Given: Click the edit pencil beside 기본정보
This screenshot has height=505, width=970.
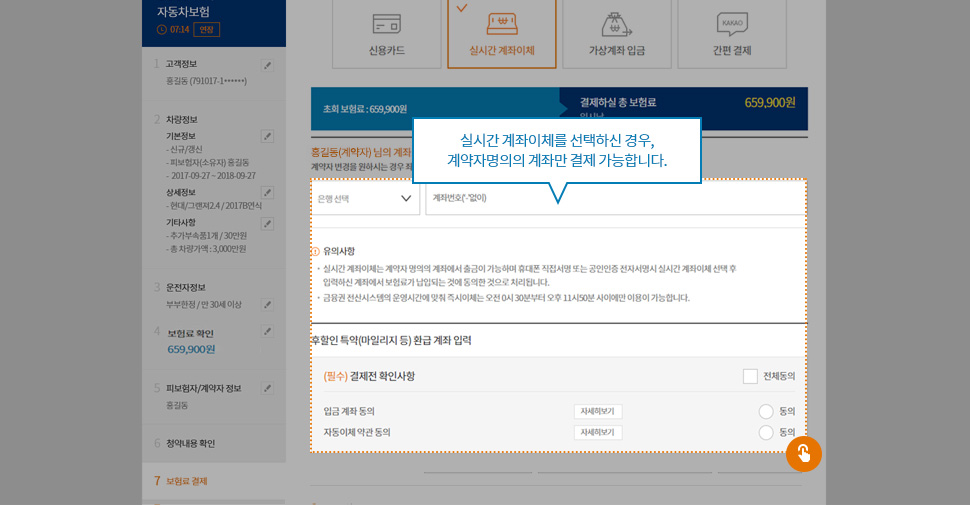Looking at the screenshot, I should pyautogui.click(x=267, y=136).
